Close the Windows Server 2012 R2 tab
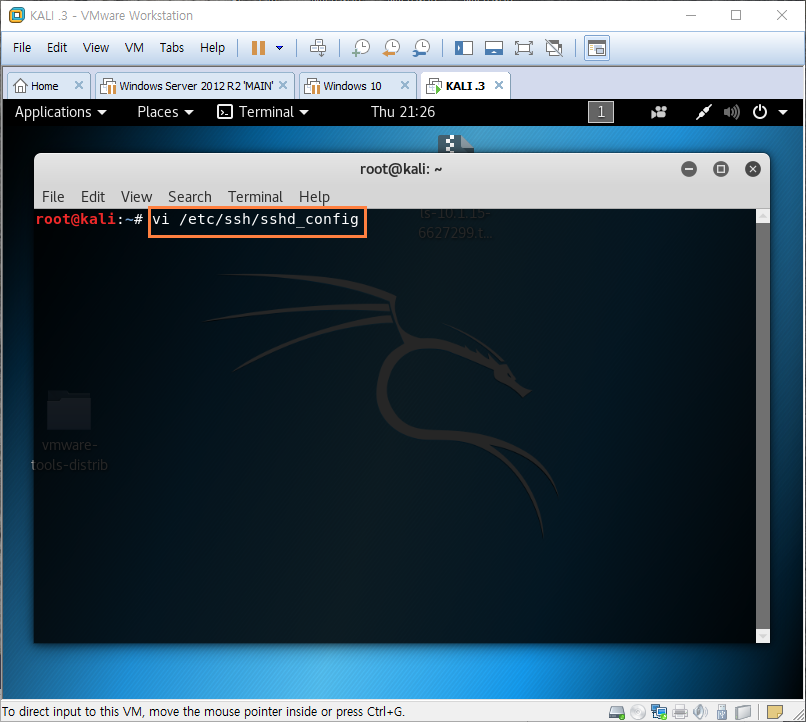The height and width of the screenshot is (722, 806). coord(283,85)
